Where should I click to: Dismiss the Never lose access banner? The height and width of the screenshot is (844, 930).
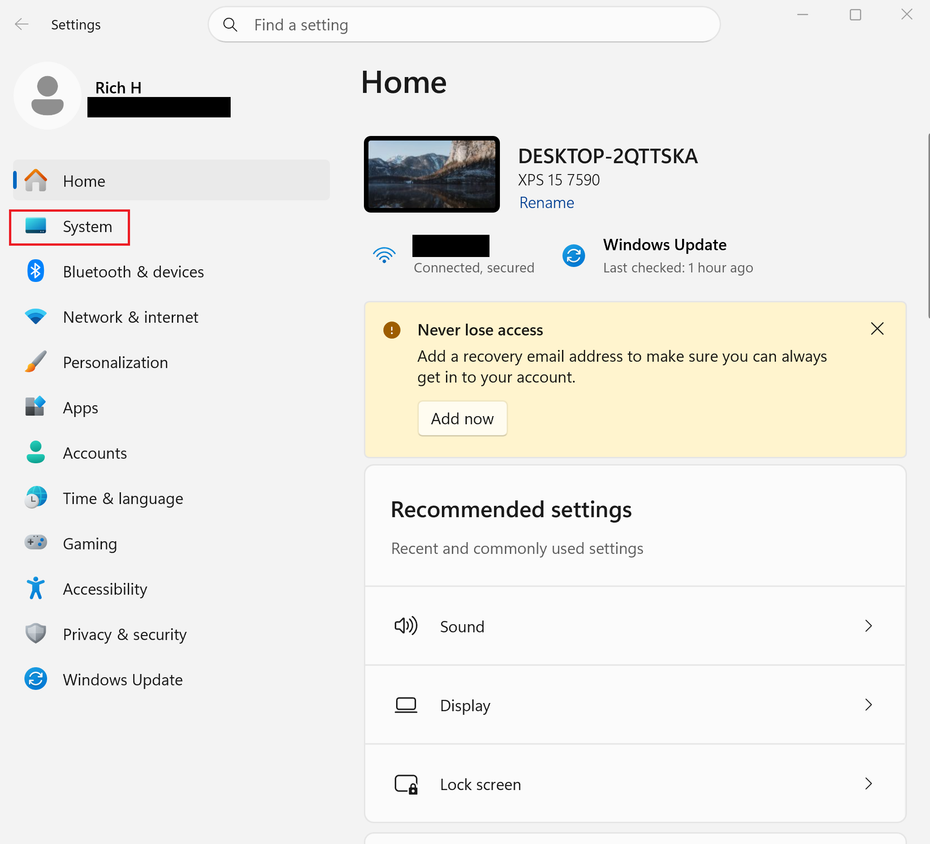[877, 329]
